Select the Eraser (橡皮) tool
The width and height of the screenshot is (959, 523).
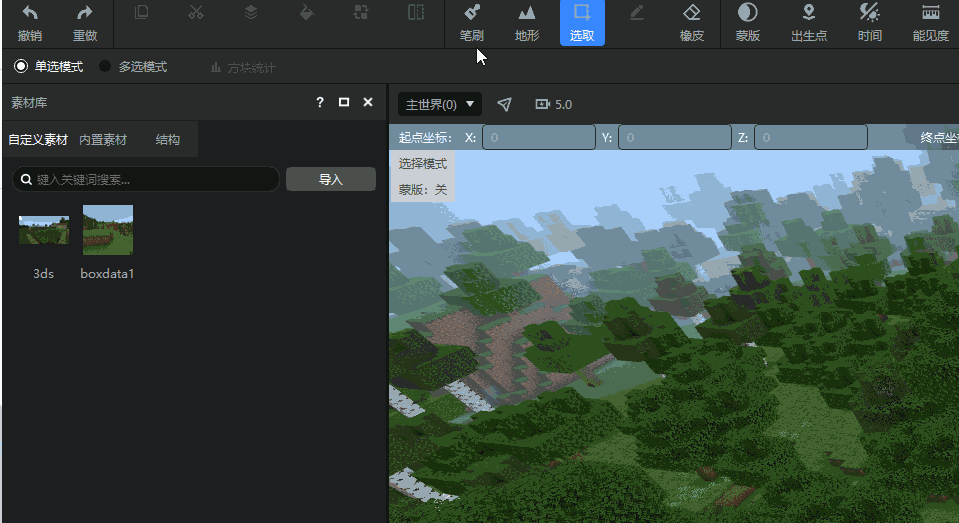coord(692,14)
